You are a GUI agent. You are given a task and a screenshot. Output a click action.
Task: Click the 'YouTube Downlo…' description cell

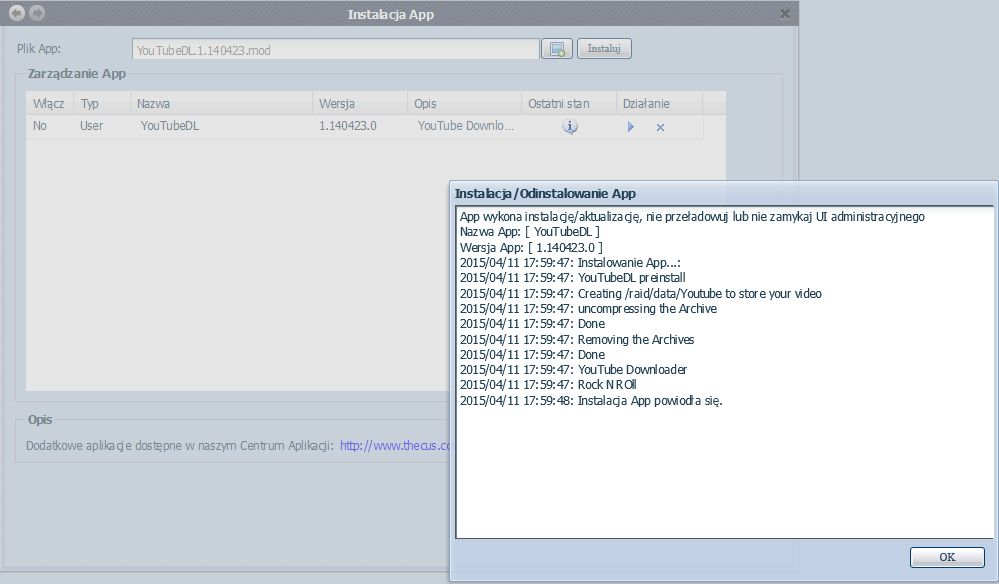pos(466,126)
